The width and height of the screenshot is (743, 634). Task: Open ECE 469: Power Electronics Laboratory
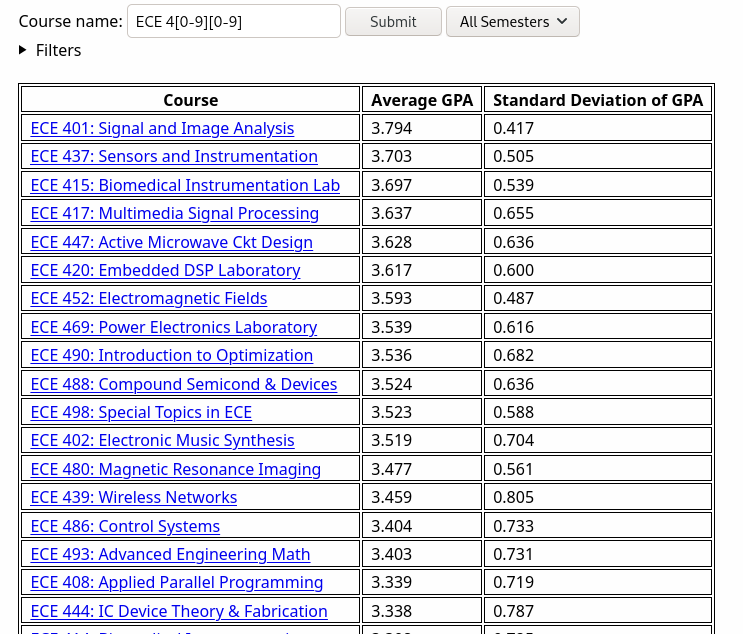pyautogui.click(x=174, y=327)
